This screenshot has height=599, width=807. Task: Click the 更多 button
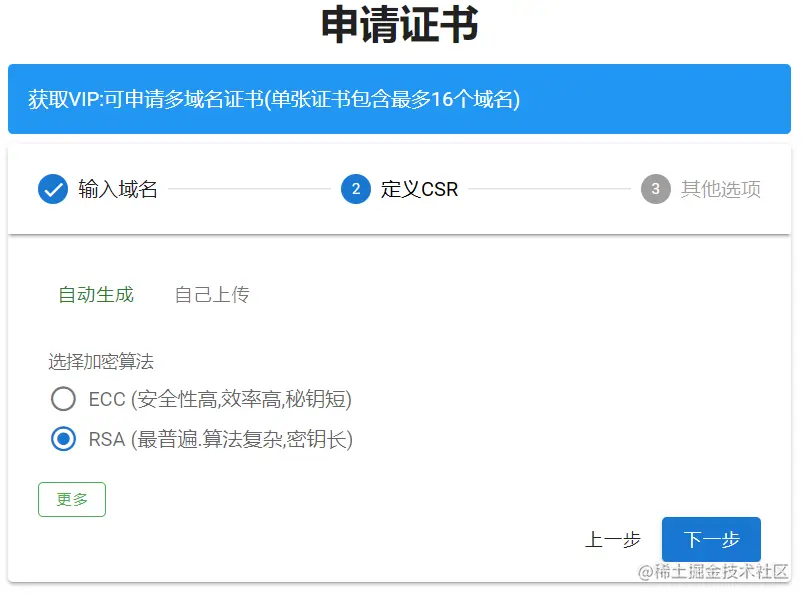coord(72,499)
